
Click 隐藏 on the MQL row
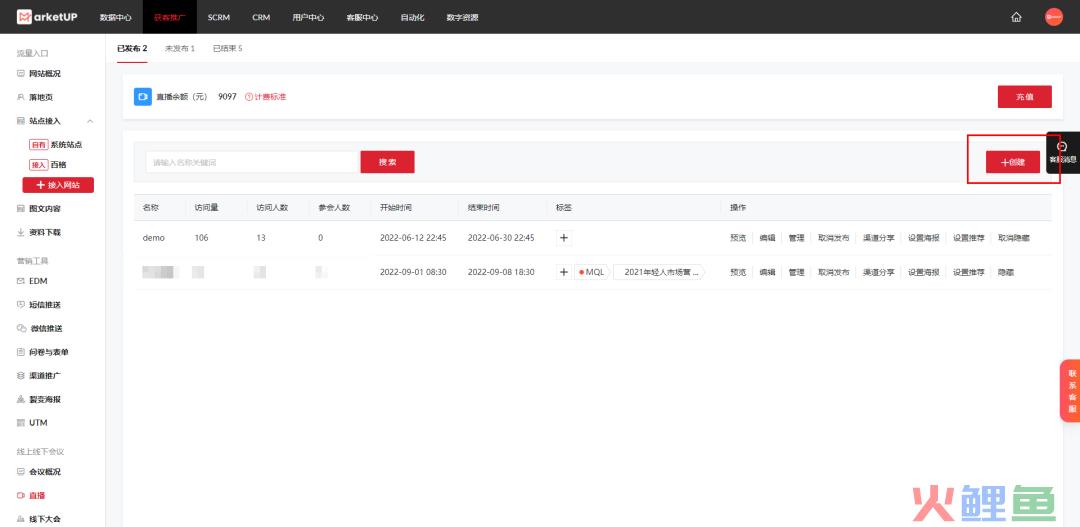click(1006, 272)
